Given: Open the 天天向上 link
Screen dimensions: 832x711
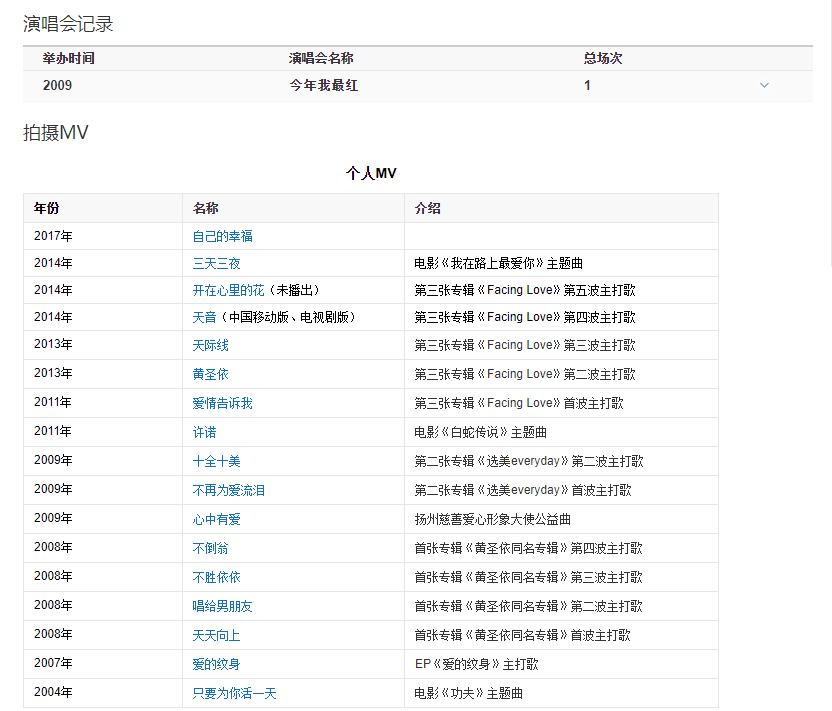Looking at the screenshot, I should point(216,635).
